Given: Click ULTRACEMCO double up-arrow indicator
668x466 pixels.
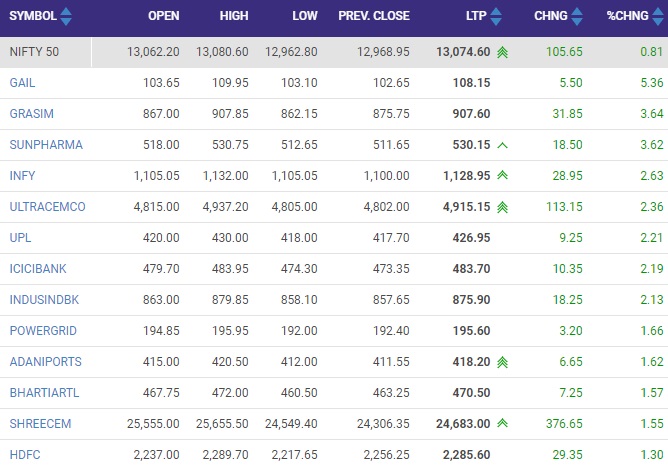Looking at the screenshot, I should pyautogui.click(x=503, y=207).
